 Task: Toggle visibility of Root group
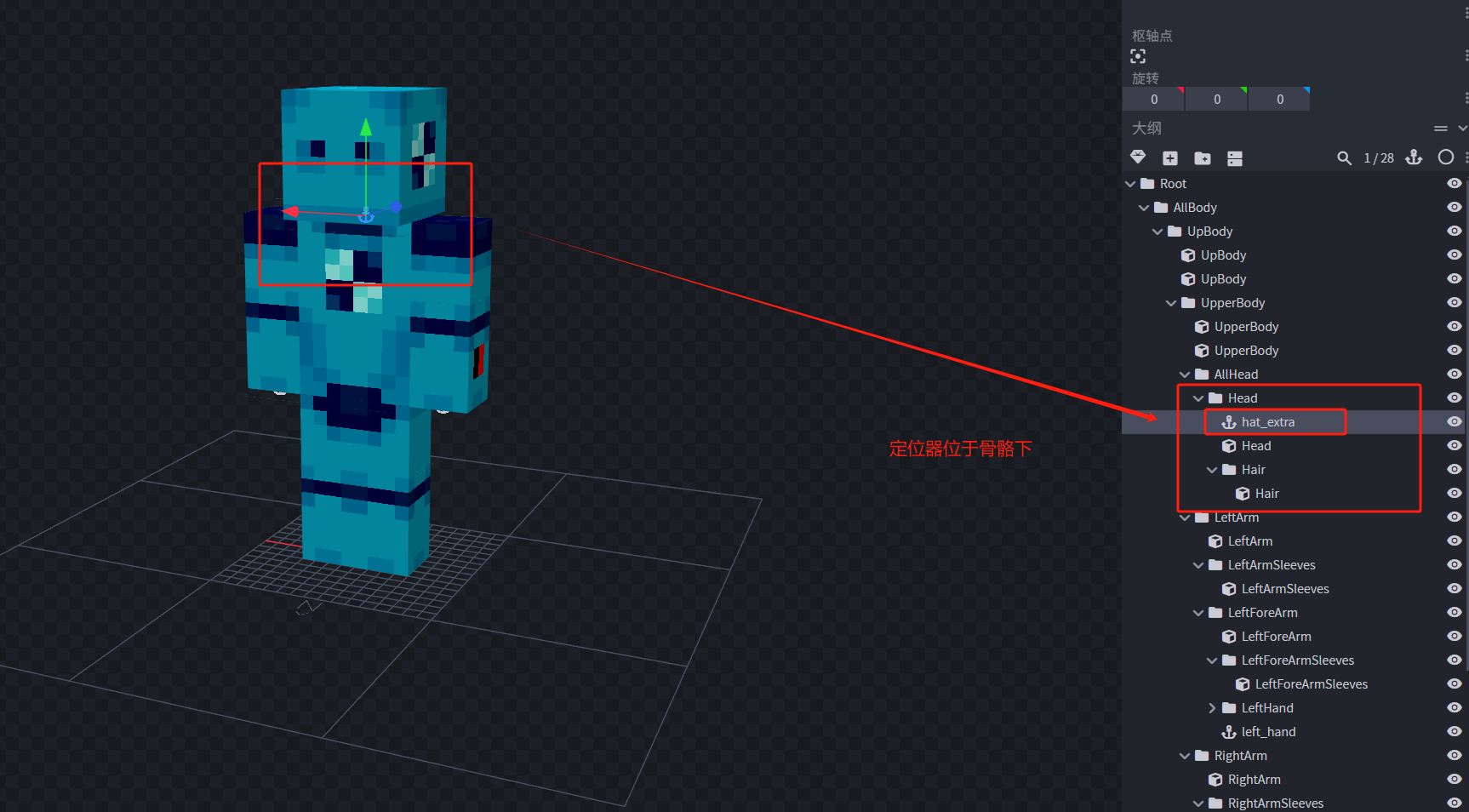1454,184
